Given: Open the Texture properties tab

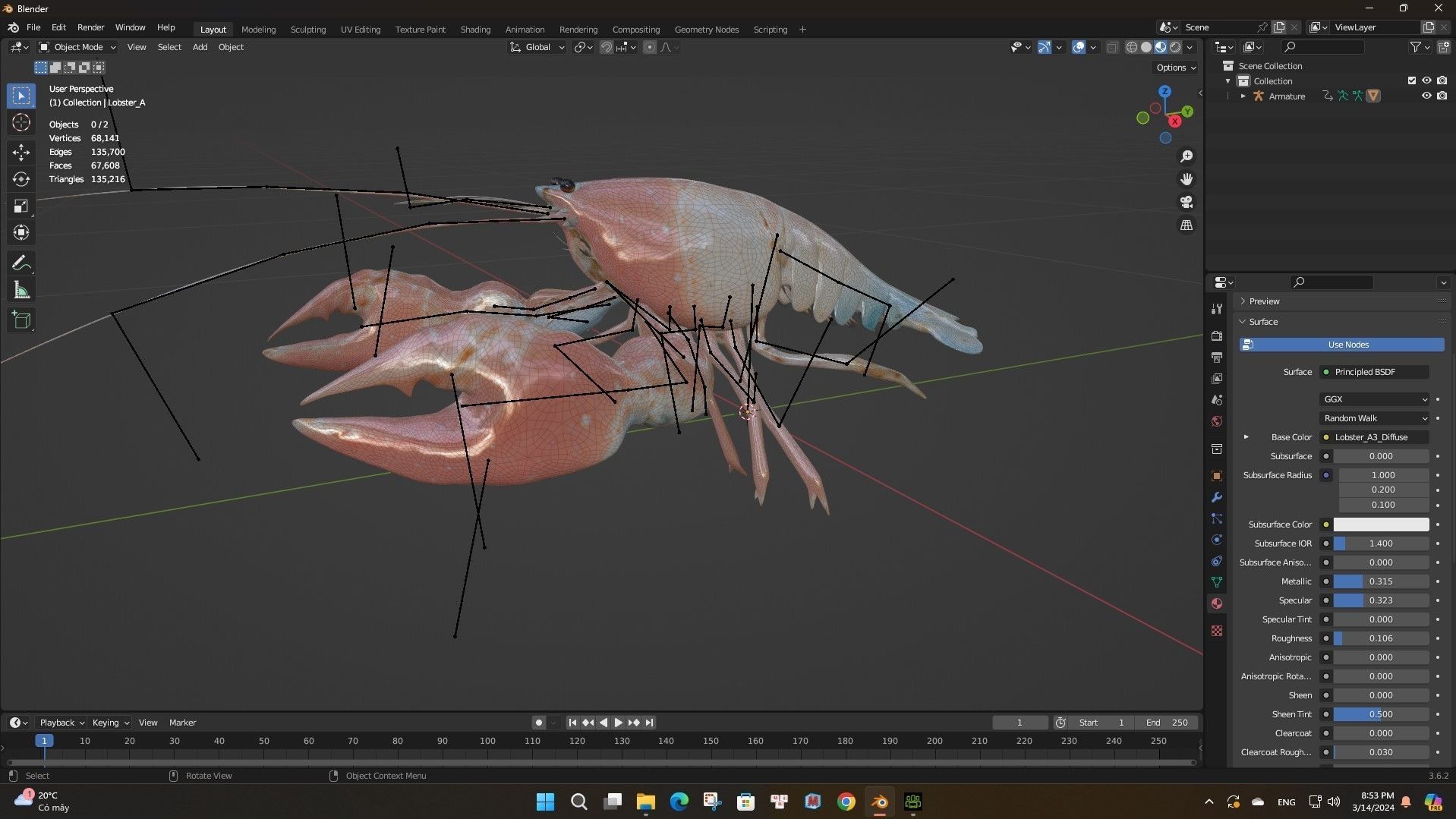Looking at the screenshot, I should (1217, 631).
